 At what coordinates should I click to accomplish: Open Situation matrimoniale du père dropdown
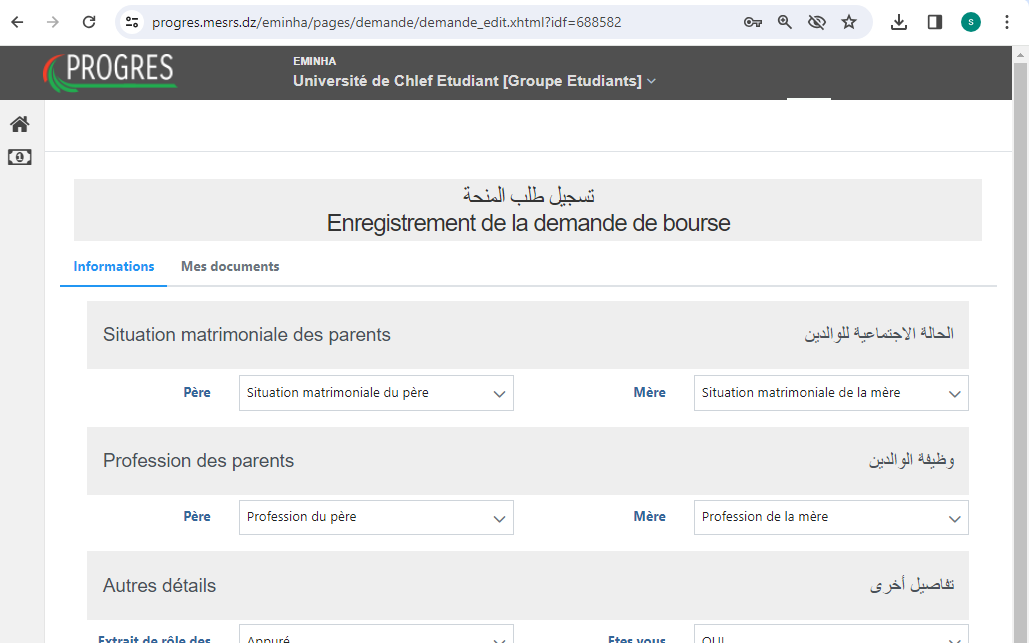click(376, 393)
